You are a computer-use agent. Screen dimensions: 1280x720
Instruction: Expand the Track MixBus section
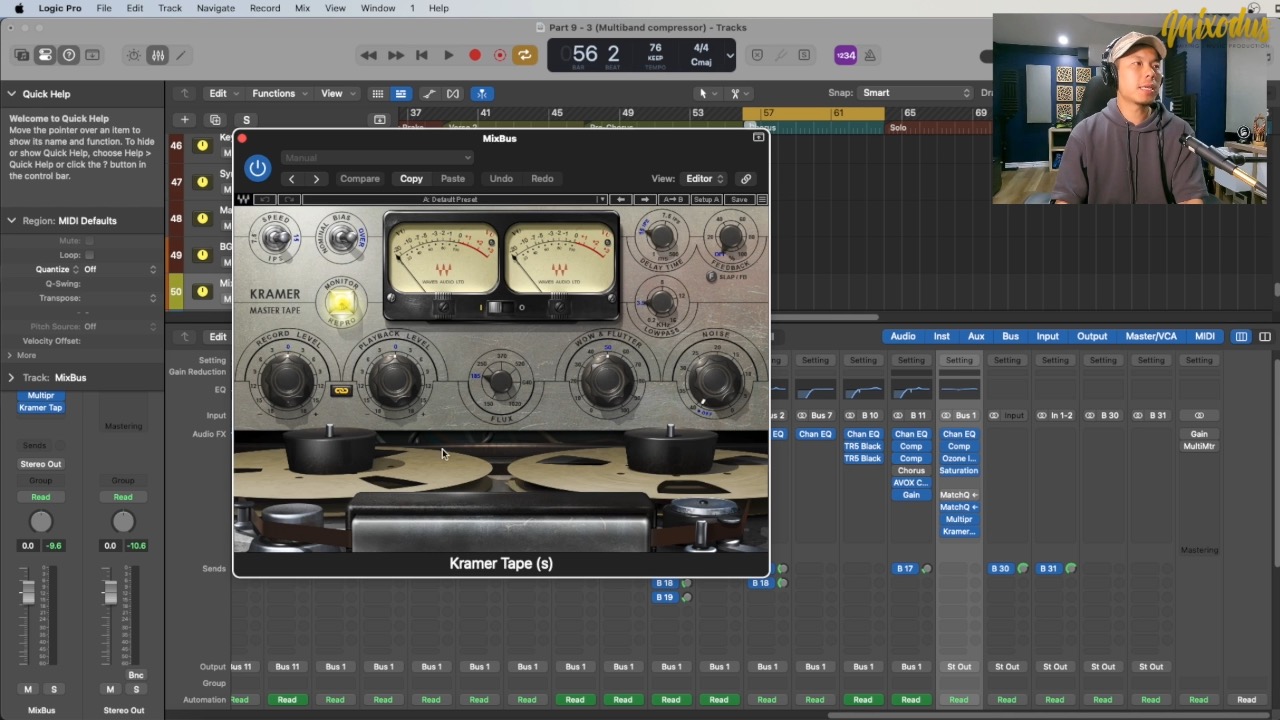coord(12,378)
